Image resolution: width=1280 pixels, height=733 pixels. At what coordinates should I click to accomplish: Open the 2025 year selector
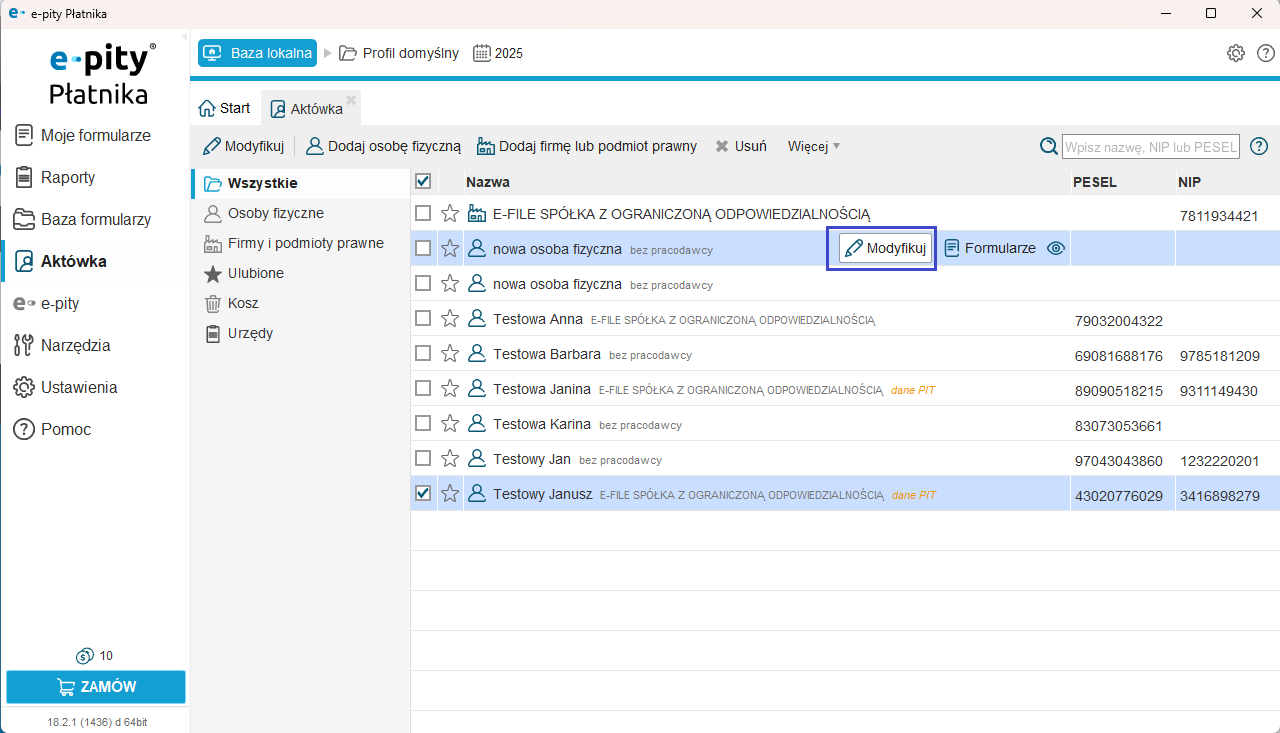click(x=498, y=53)
